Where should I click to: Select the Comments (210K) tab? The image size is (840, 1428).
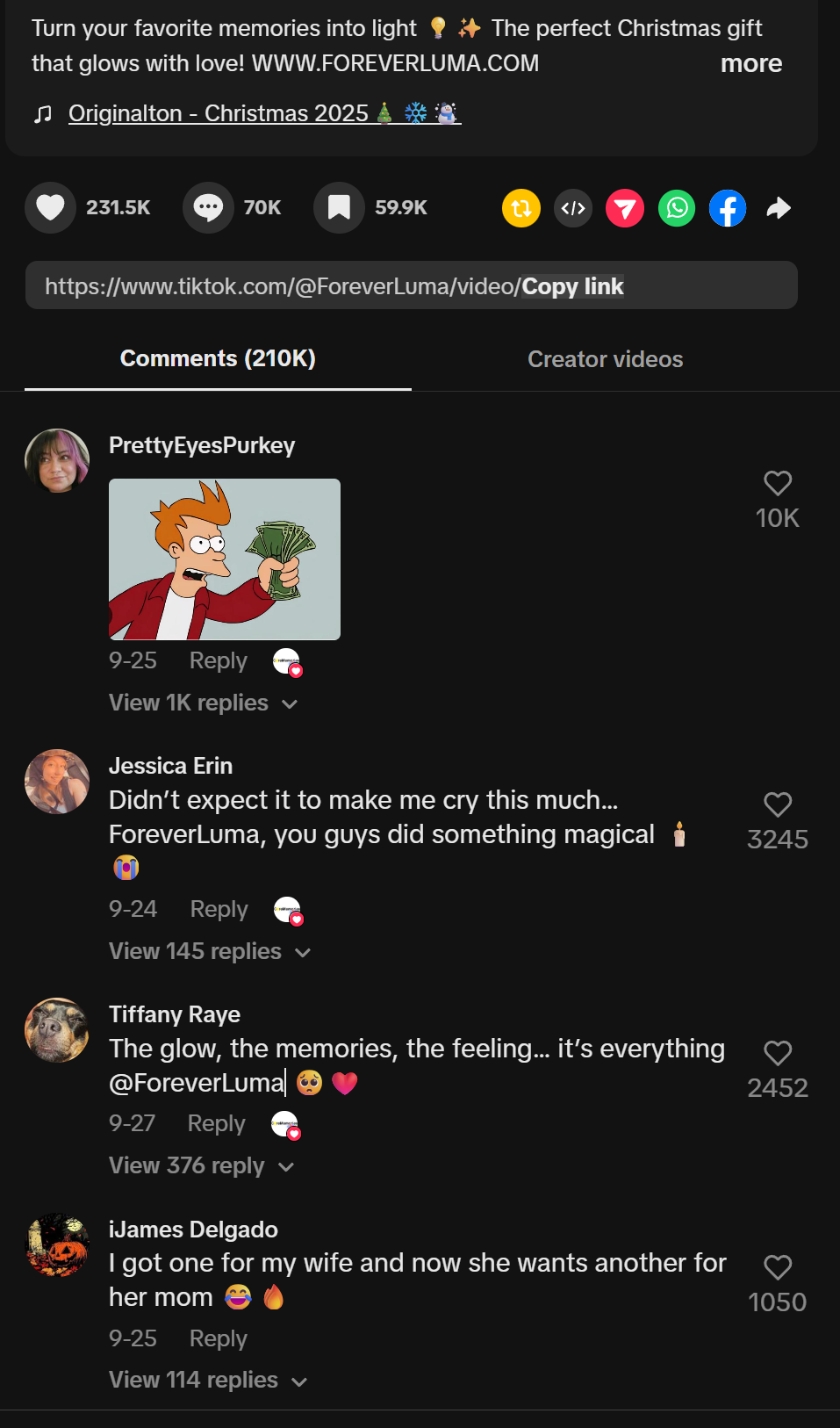(x=218, y=359)
